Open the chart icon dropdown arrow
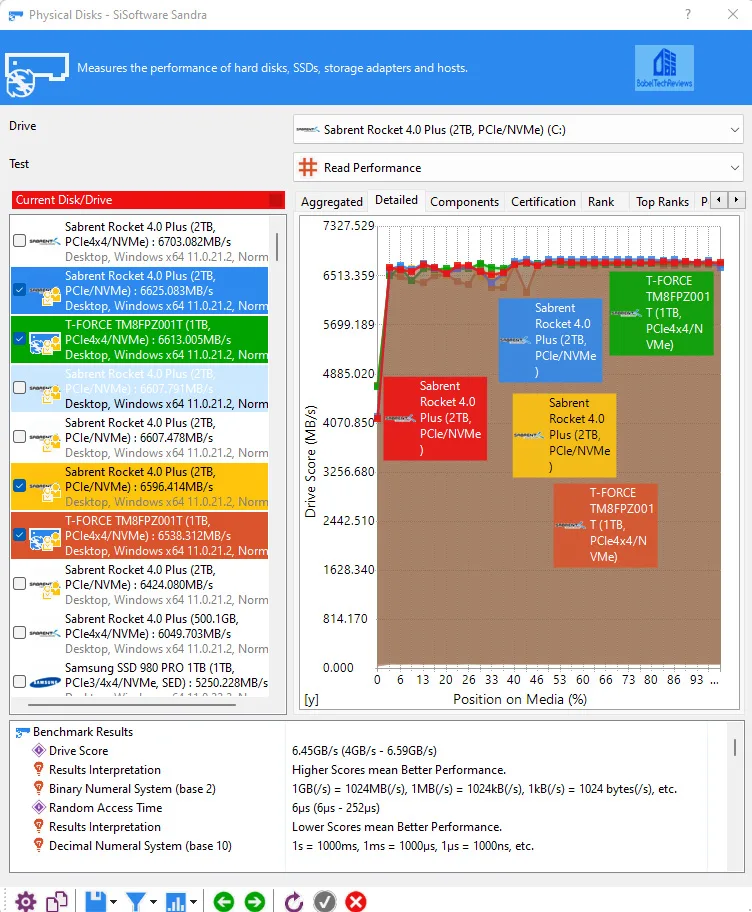 193,902
